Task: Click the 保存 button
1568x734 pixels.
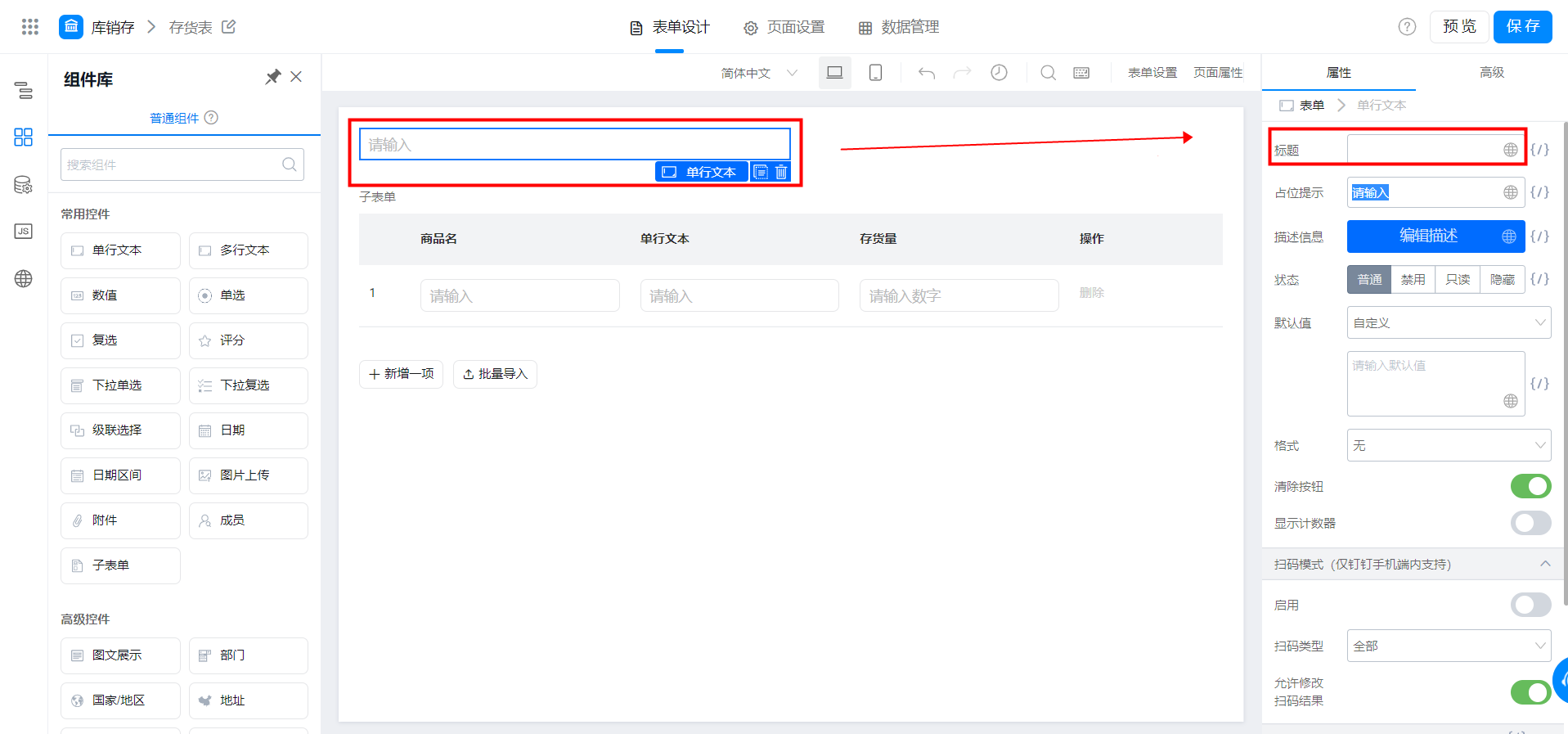Action: pyautogui.click(x=1522, y=27)
